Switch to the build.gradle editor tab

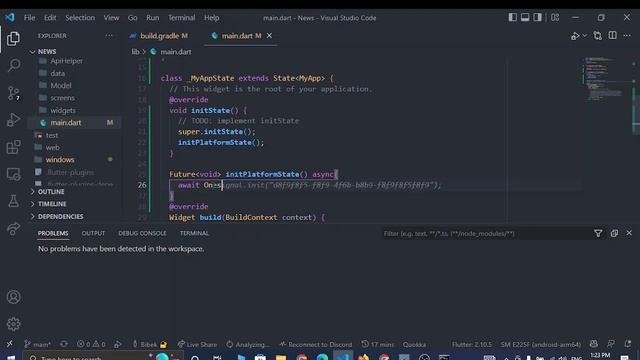[159, 36]
